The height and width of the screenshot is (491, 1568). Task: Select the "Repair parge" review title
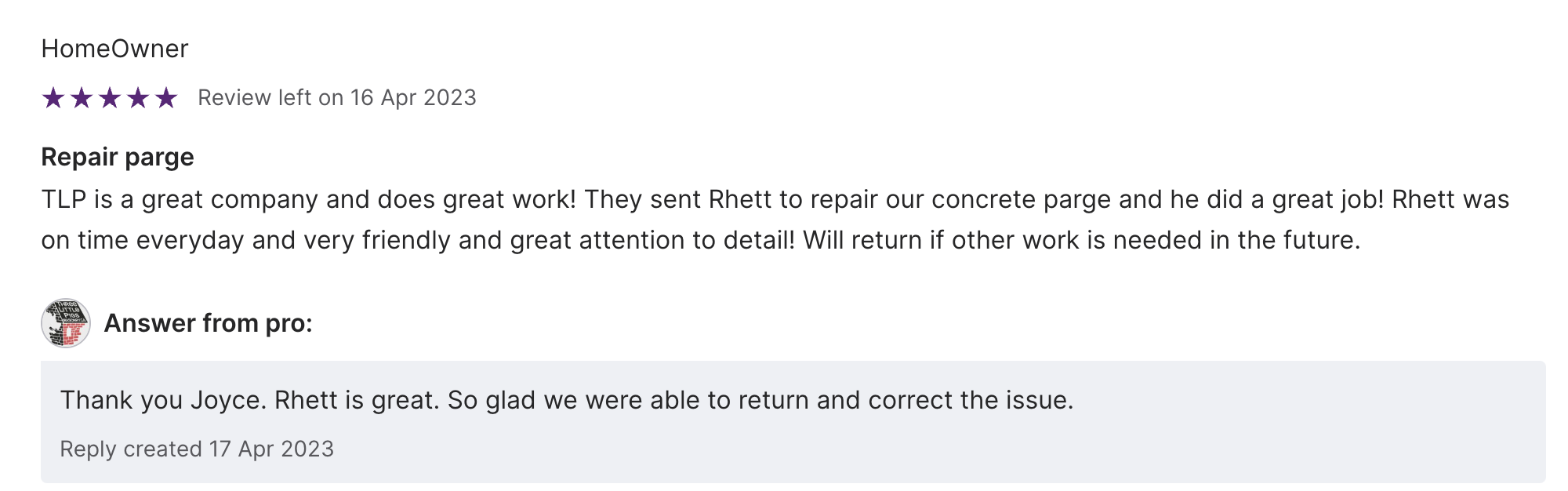(118, 157)
